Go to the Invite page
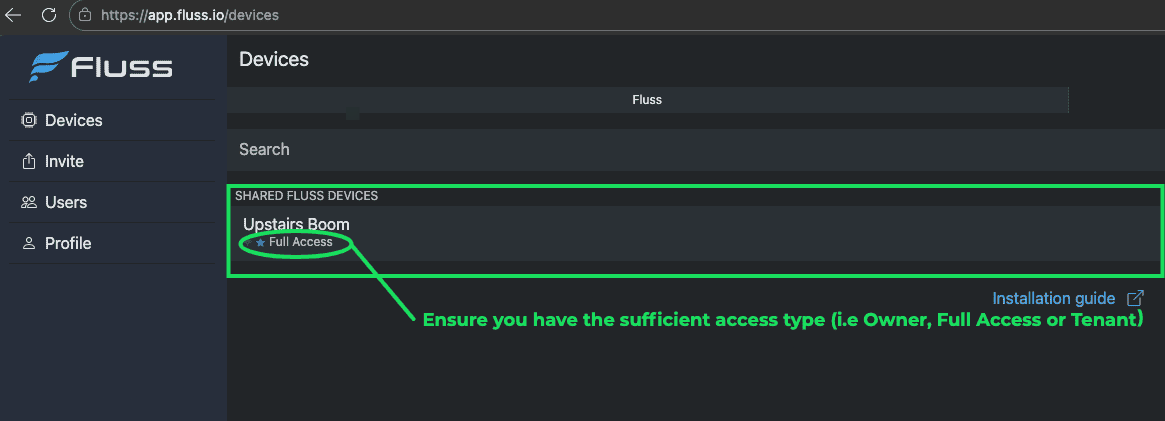The image size is (1165, 421). tap(65, 162)
